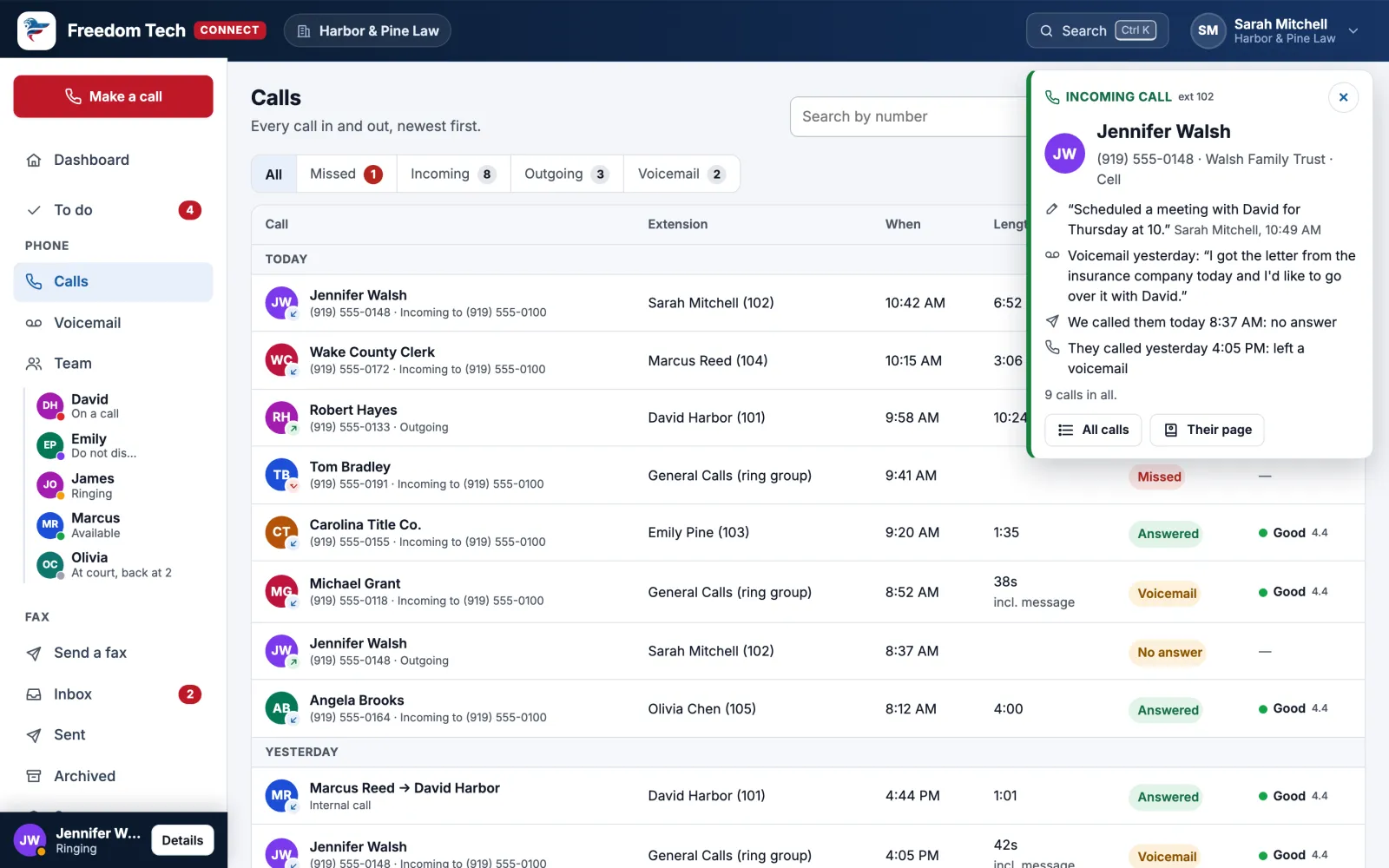The height and width of the screenshot is (868, 1389).
Task: Click the All calls button in popup
Action: pyautogui.click(x=1093, y=430)
